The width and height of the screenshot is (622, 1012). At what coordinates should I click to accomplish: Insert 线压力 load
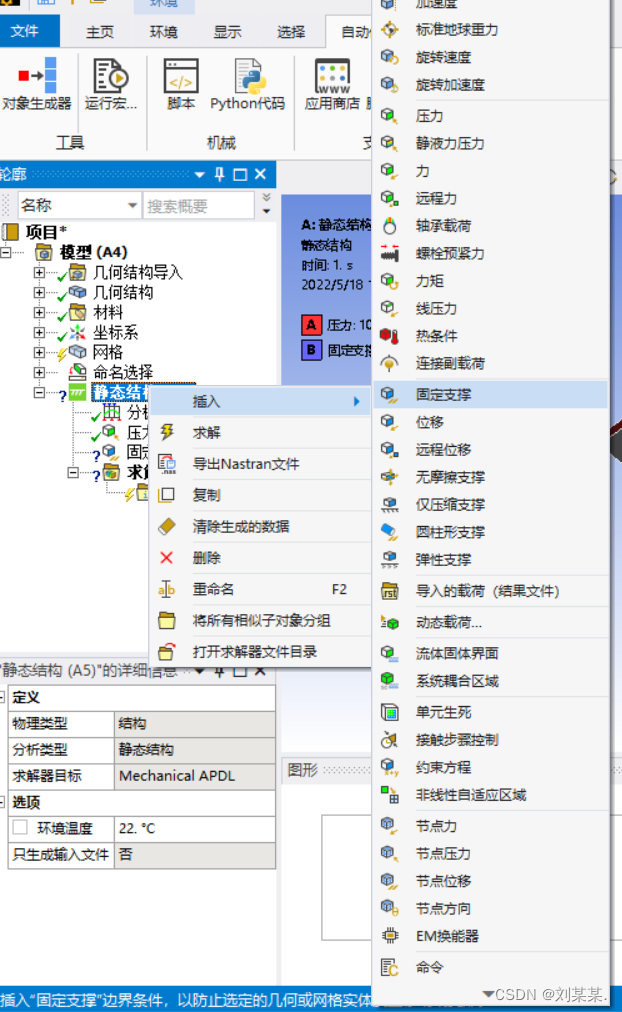point(491,309)
